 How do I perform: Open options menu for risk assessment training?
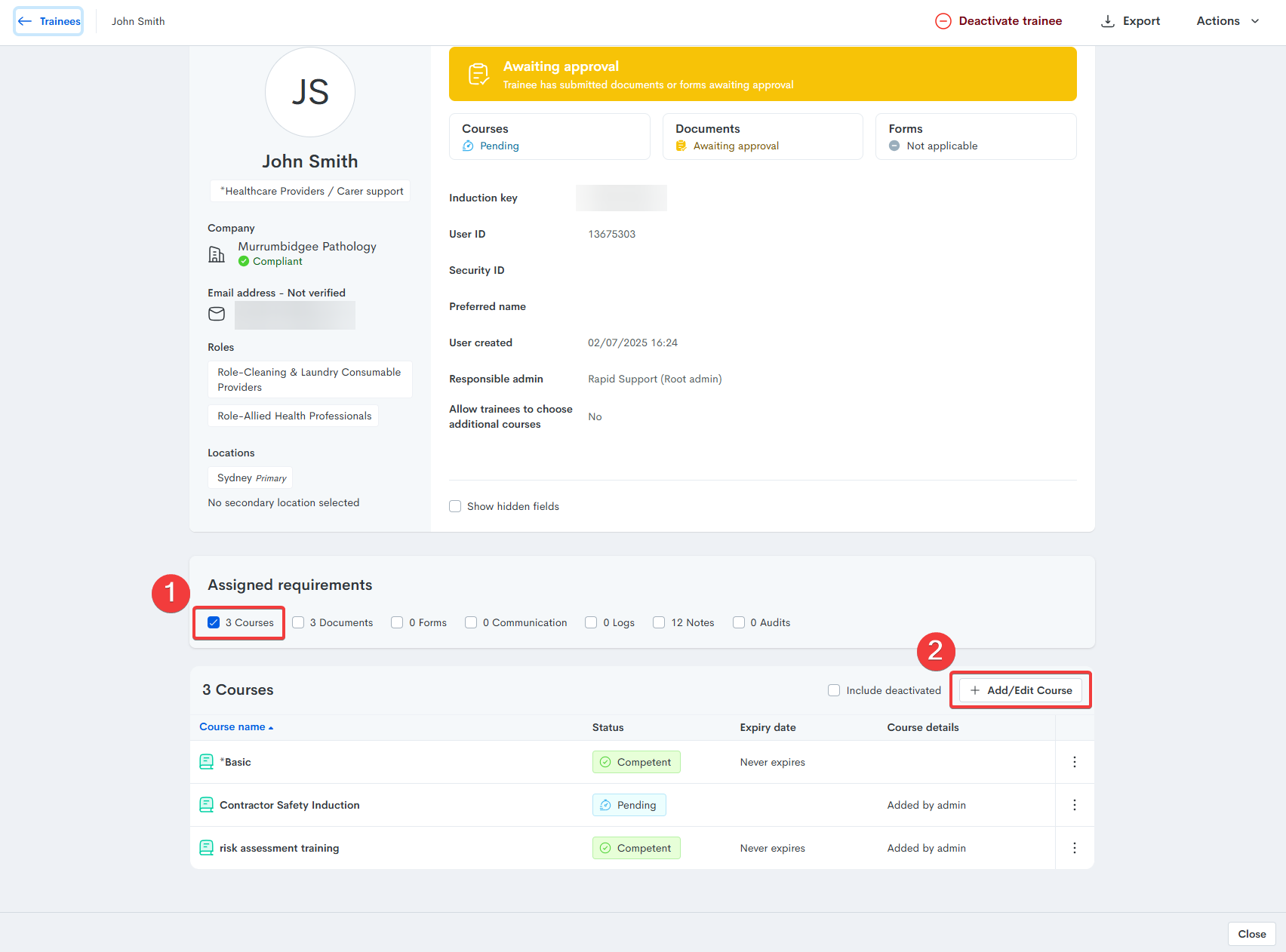[1074, 848]
